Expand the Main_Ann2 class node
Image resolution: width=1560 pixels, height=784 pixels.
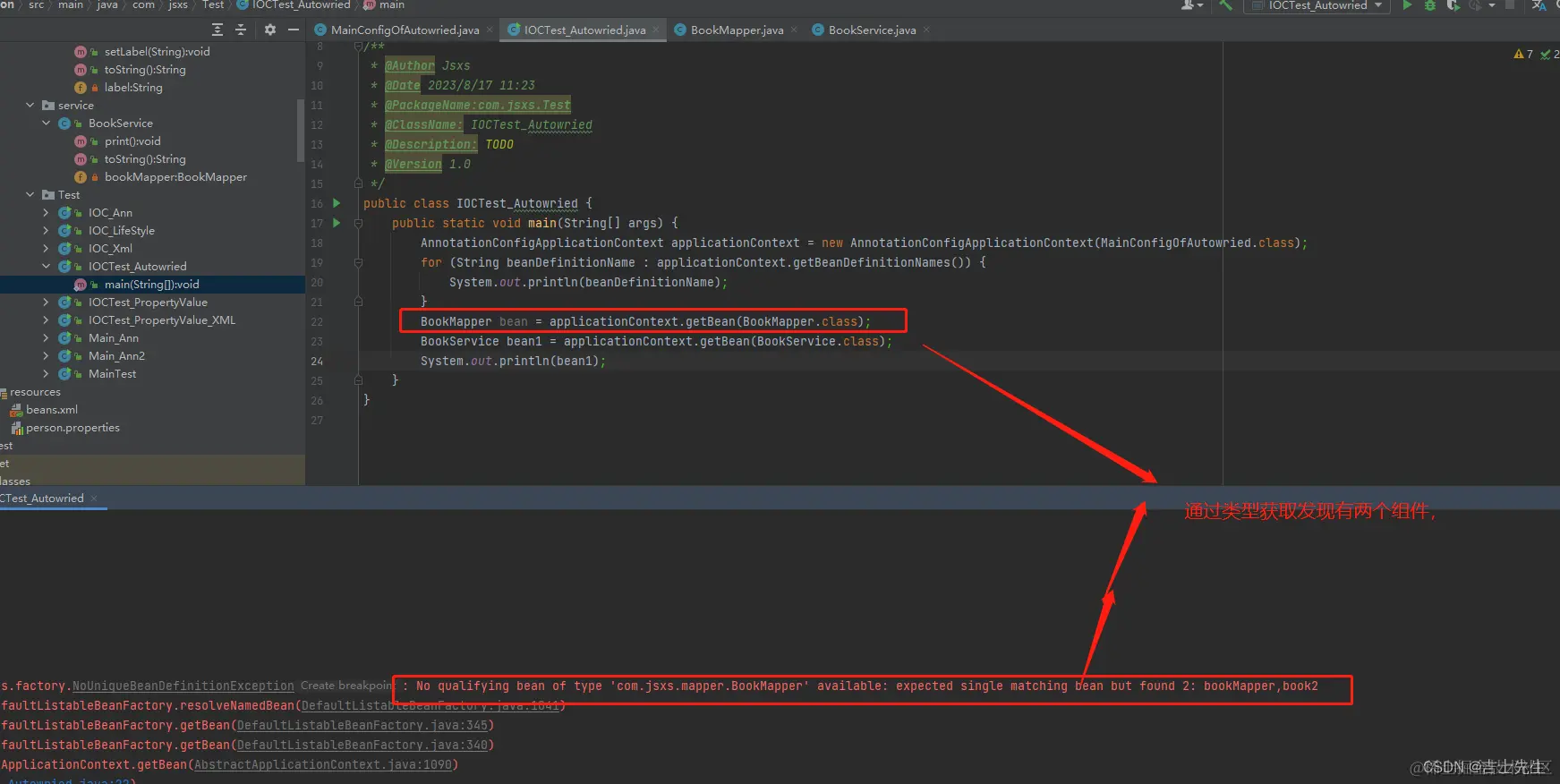(46, 355)
